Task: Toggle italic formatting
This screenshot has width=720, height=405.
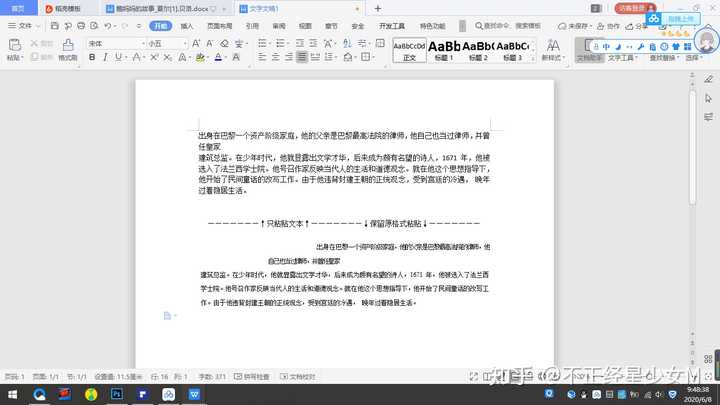Action: 105,57
